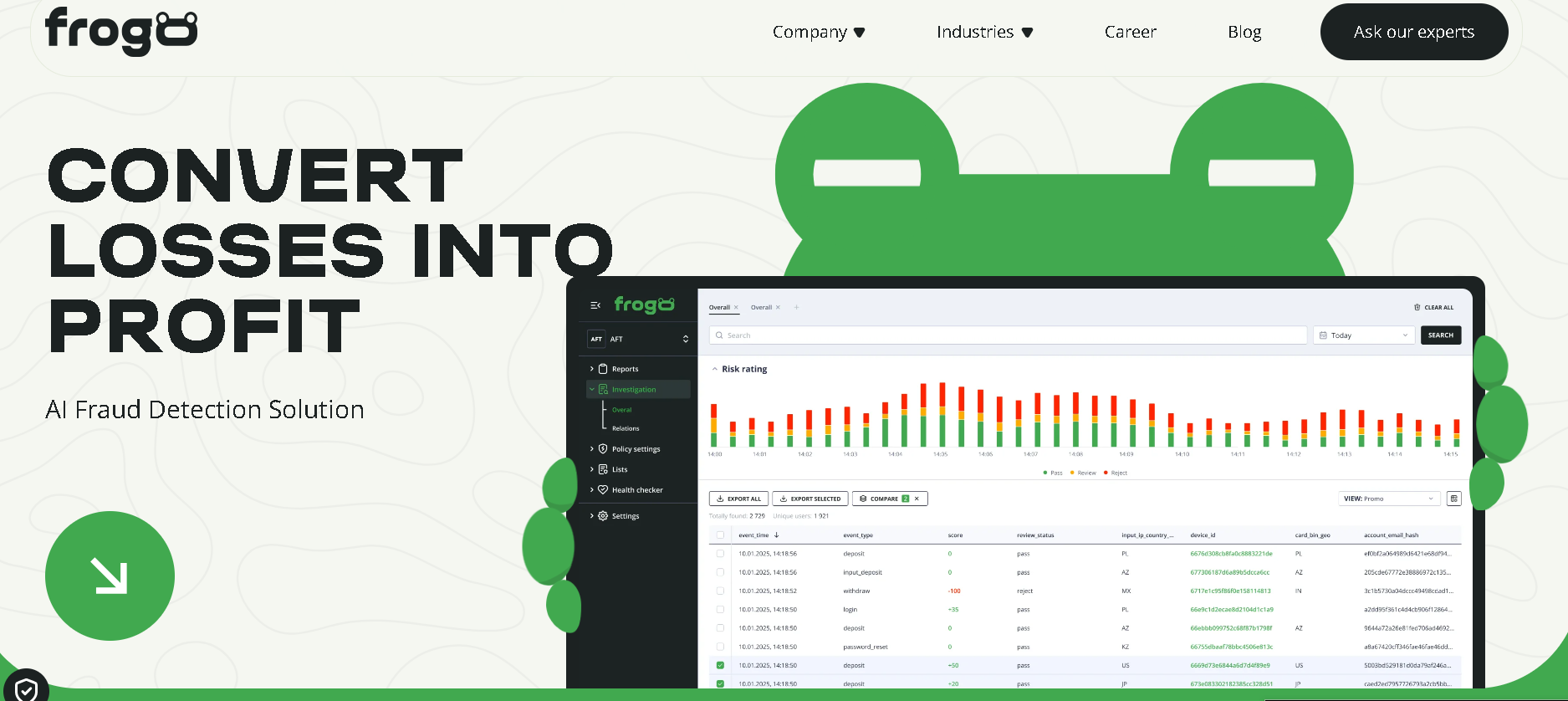1568x701 pixels.
Task: Close the first Overall tab with its X
Action: (x=736, y=307)
